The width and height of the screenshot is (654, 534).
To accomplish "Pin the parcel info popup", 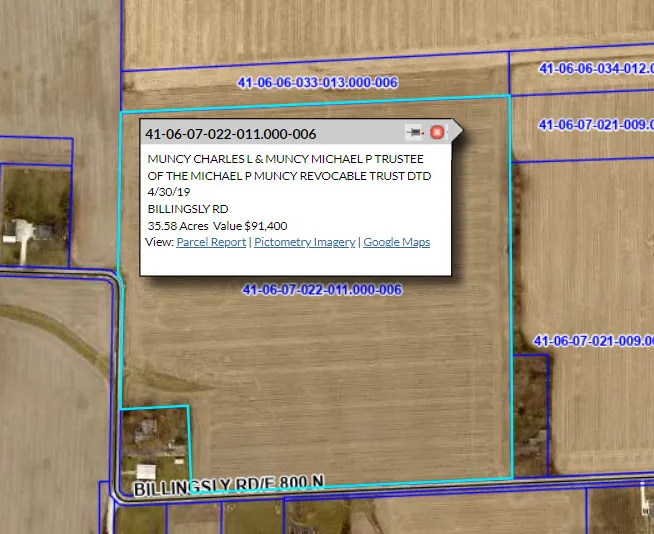I will point(414,133).
